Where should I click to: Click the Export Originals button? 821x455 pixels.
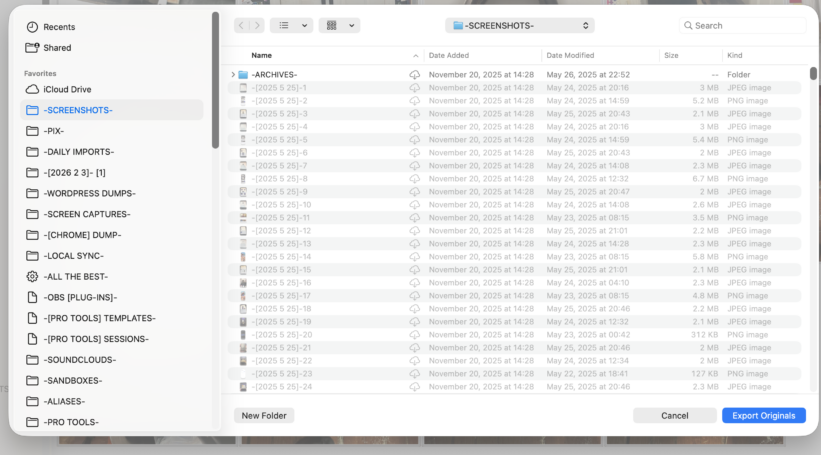point(763,416)
